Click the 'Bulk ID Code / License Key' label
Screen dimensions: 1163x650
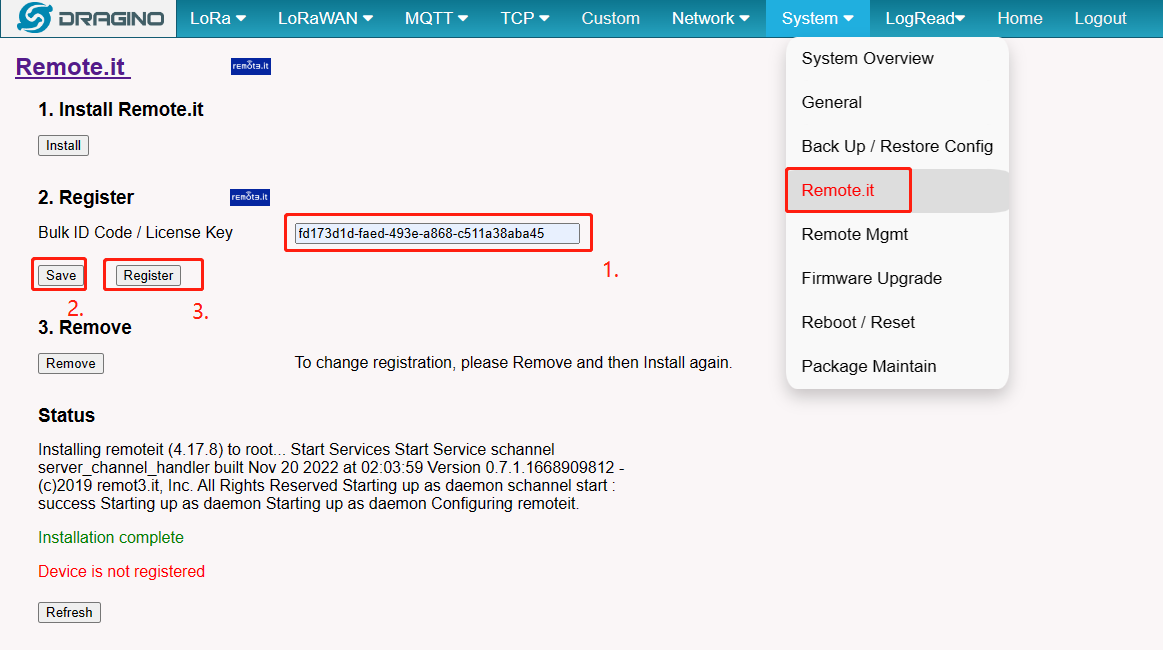(136, 232)
